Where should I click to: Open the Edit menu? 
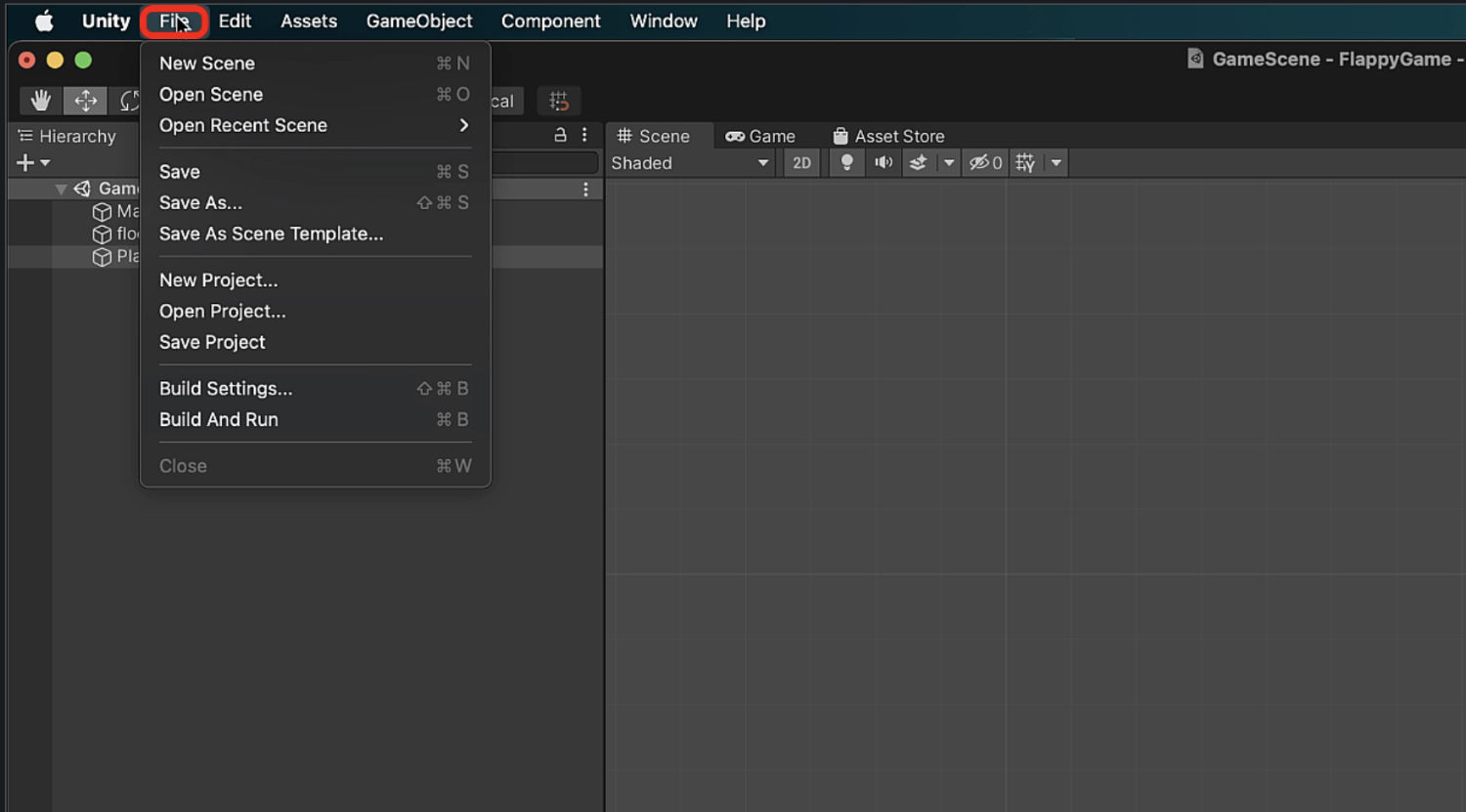[235, 21]
